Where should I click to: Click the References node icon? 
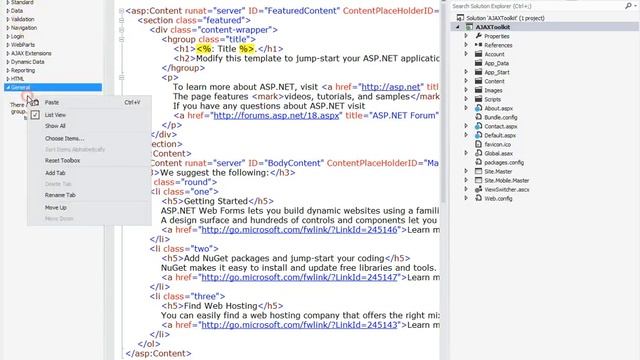tap(478, 45)
